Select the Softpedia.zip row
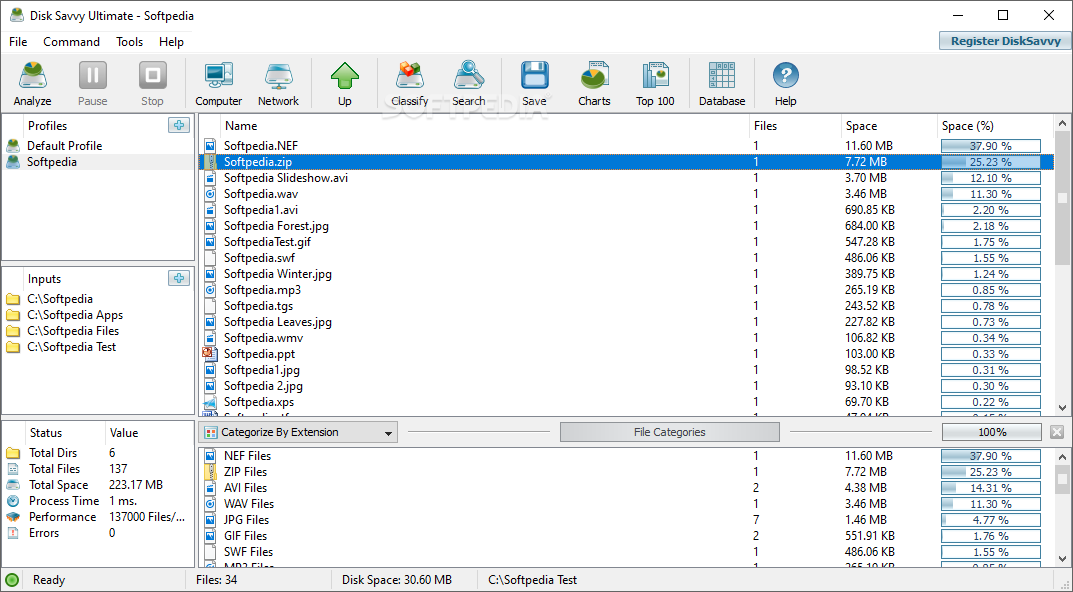This screenshot has height=592, width=1073. [x=627, y=162]
